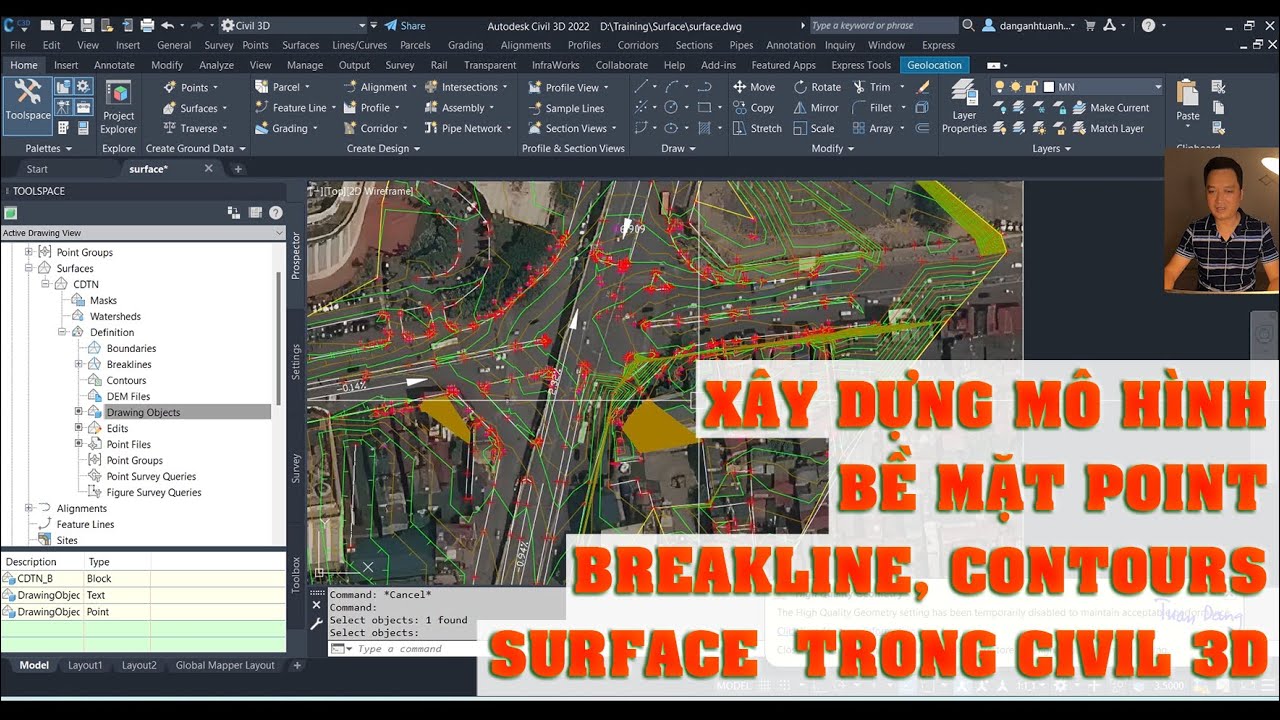This screenshot has height=720, width=1280.
Task: Expand the Breaklines tree node
Action: [x=79, y=364]
